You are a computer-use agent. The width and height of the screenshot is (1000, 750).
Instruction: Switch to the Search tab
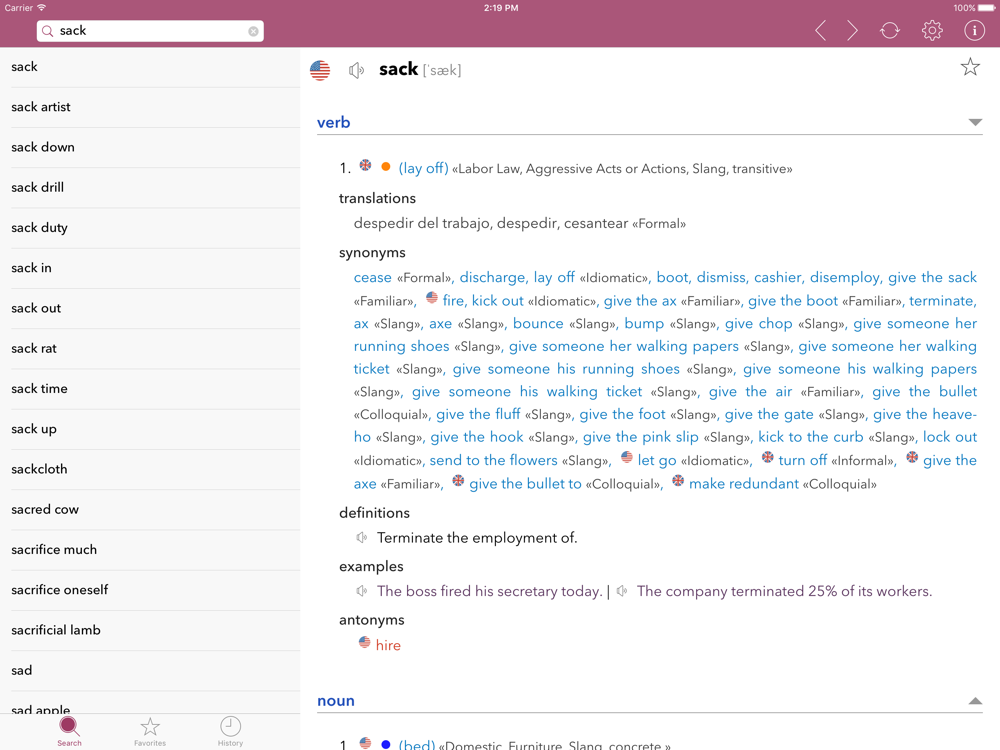click(69, 731)
